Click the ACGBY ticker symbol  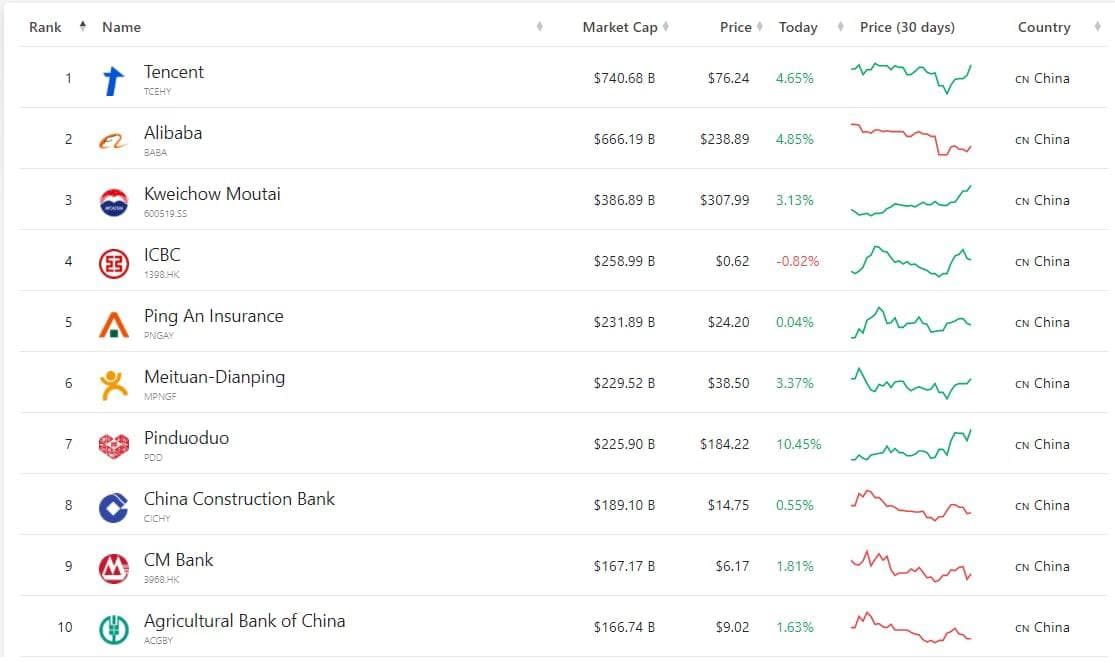[158, 641]
